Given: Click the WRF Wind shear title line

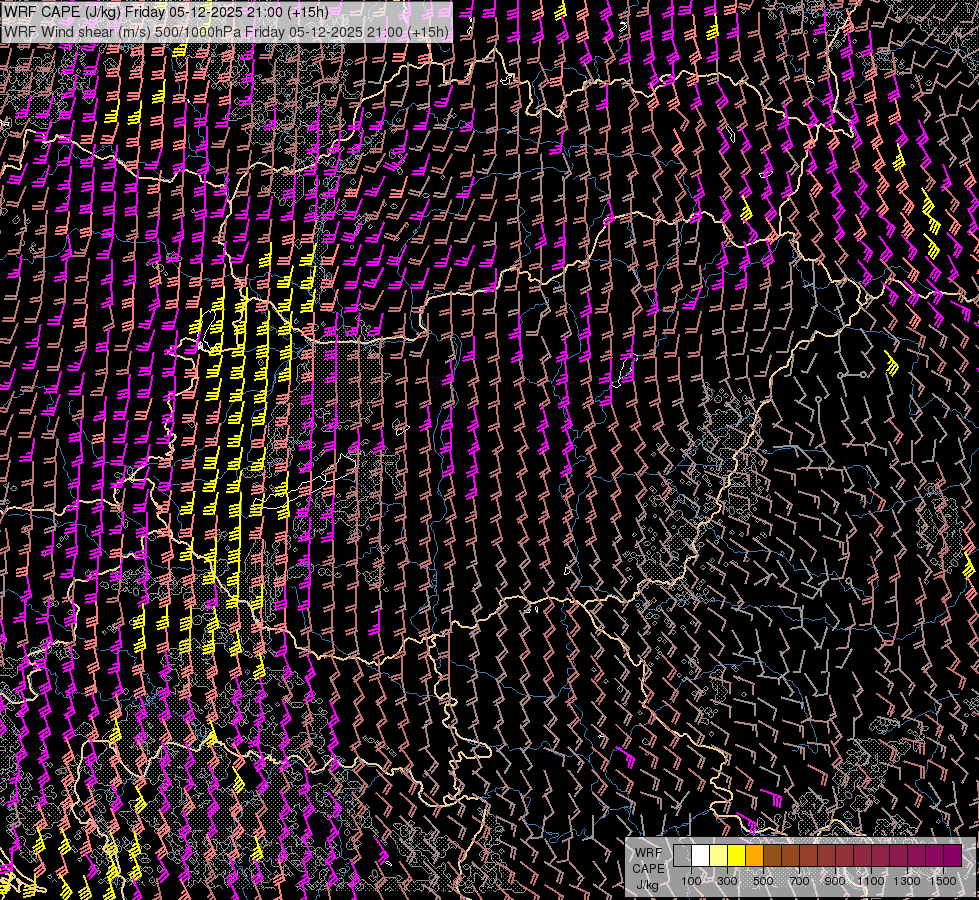Looking at the screenshot, I should 226,31.
